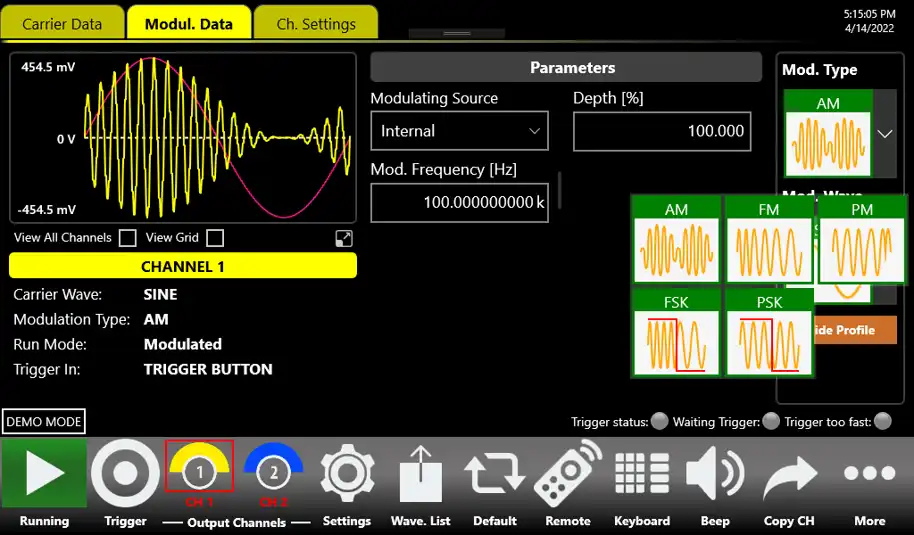Expand the waveform preview to fullscreen
This screenshot has width=914, height=535.
344,238
